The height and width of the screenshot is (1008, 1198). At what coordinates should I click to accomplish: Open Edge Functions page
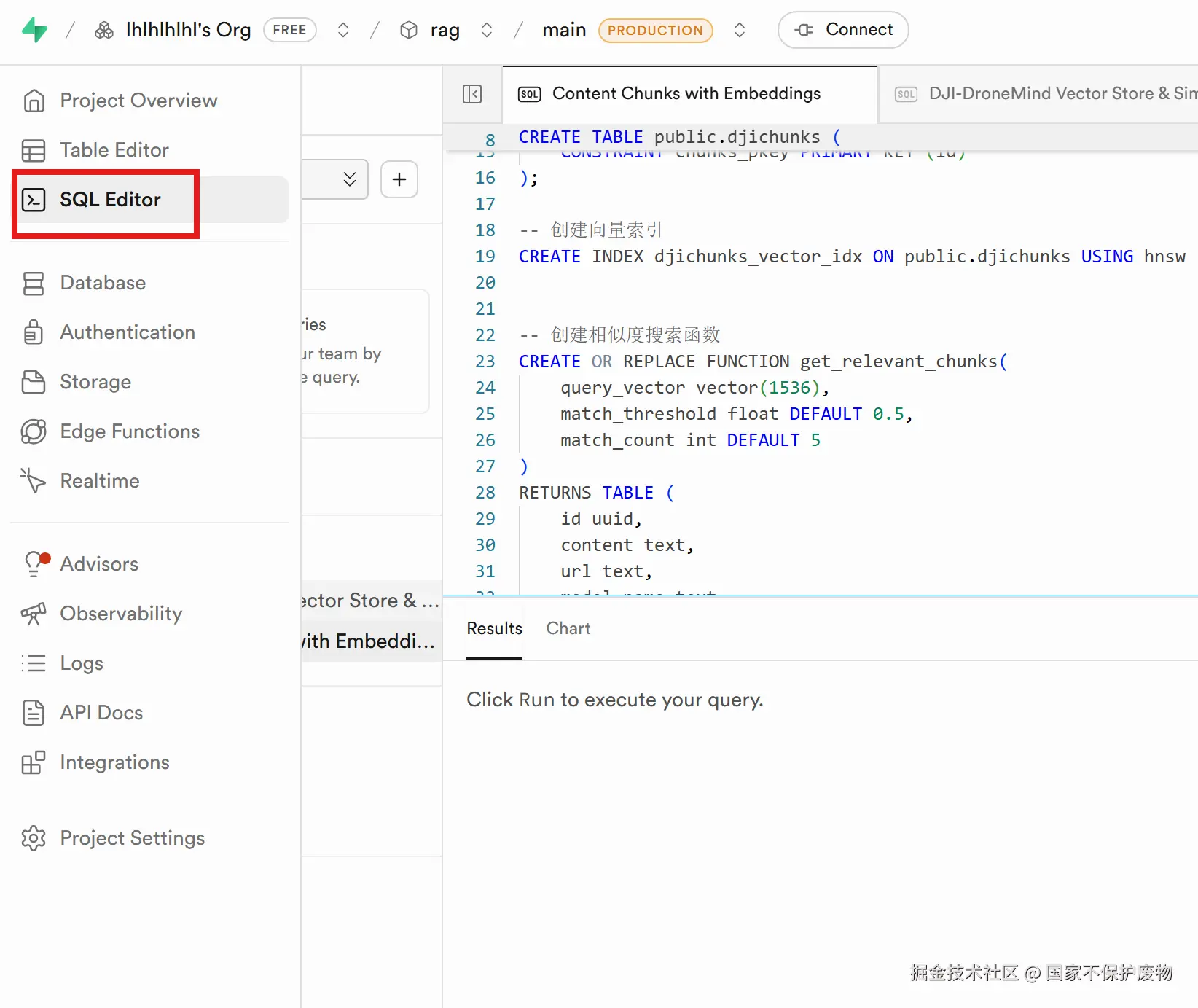(x=129, y=431)
